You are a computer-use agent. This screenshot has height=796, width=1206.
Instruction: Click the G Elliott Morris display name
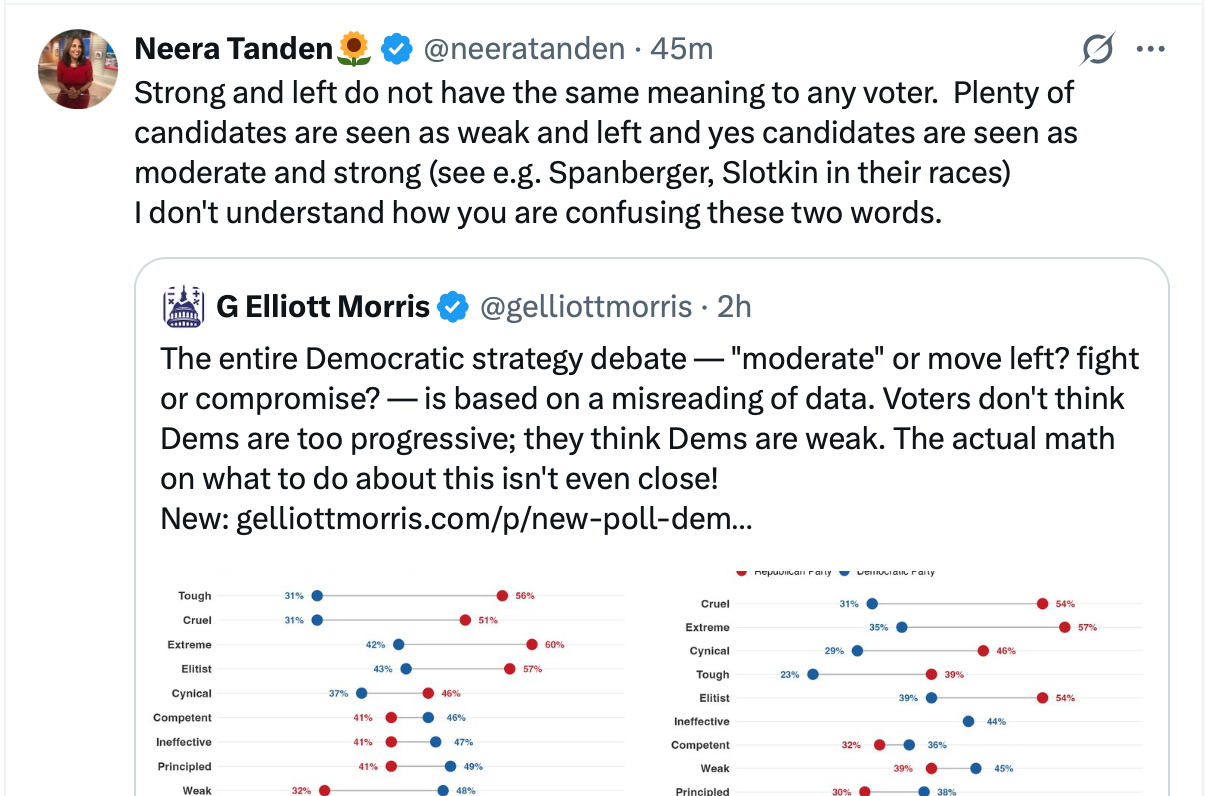click(x=323, y=307)
